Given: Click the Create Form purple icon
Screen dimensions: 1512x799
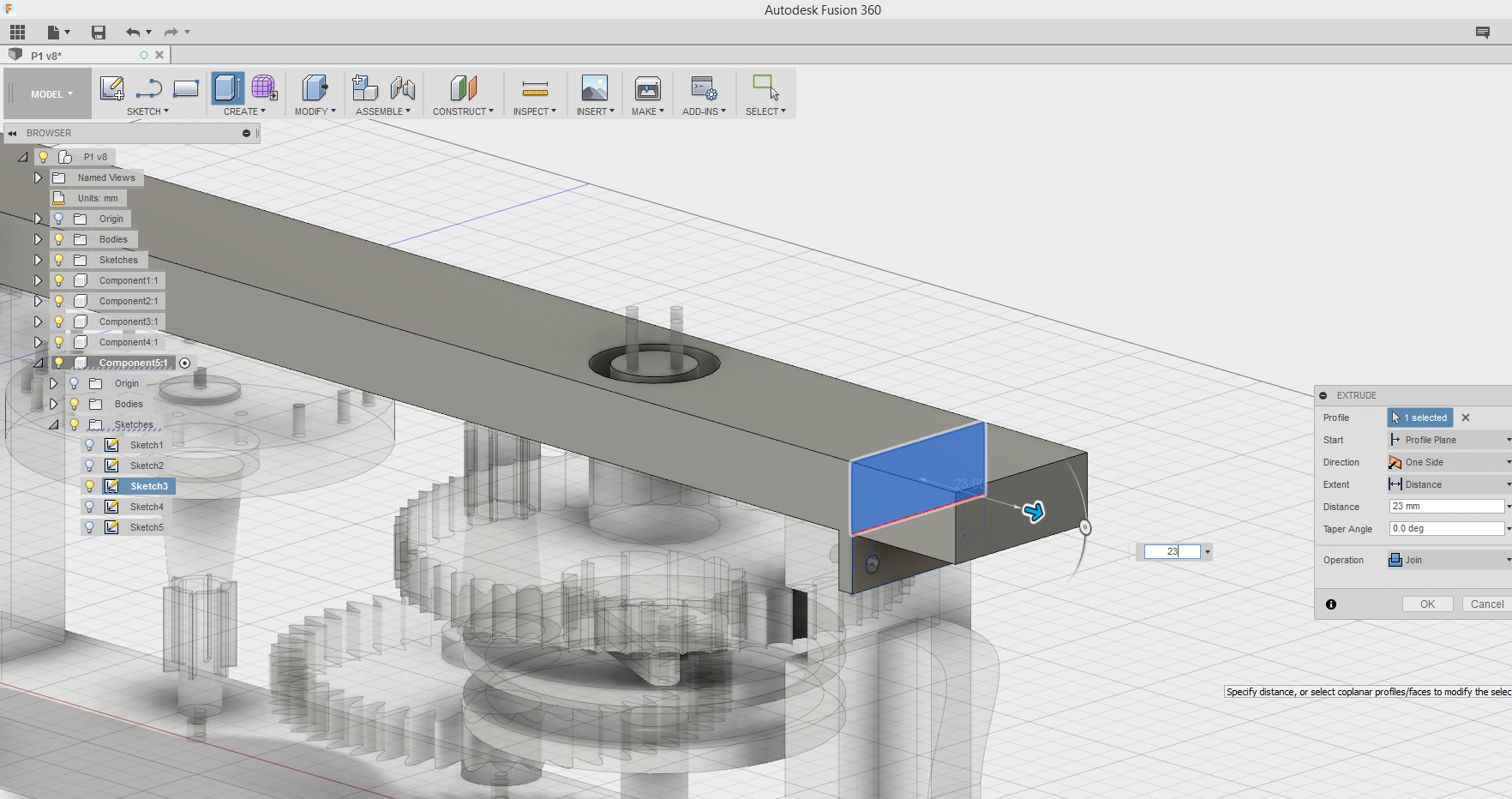Looking at the screenshot, I should (264, 88).
